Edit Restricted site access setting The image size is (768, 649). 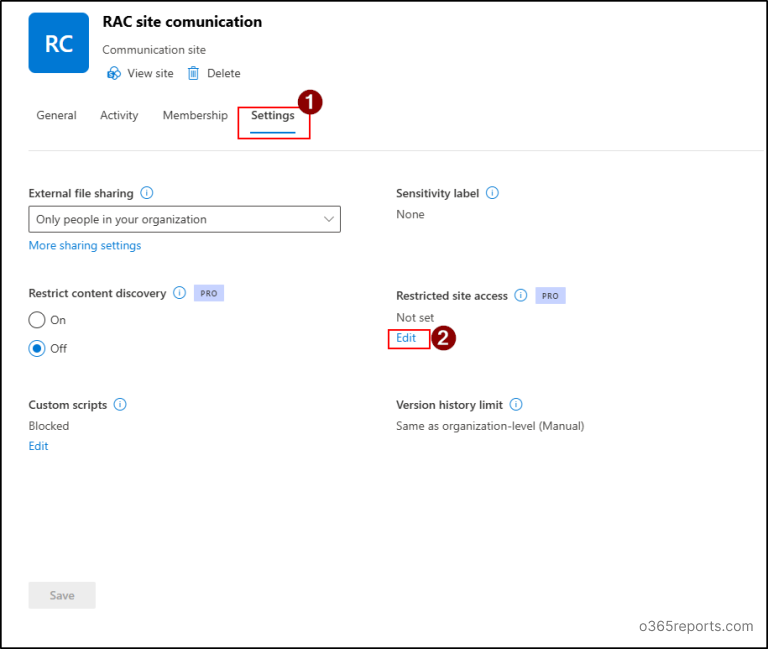406,338
